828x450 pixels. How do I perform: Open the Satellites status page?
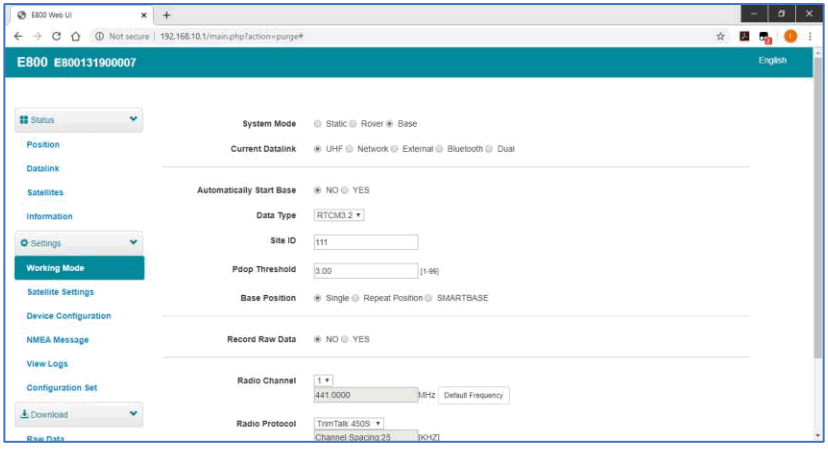[x=45, y=193]
